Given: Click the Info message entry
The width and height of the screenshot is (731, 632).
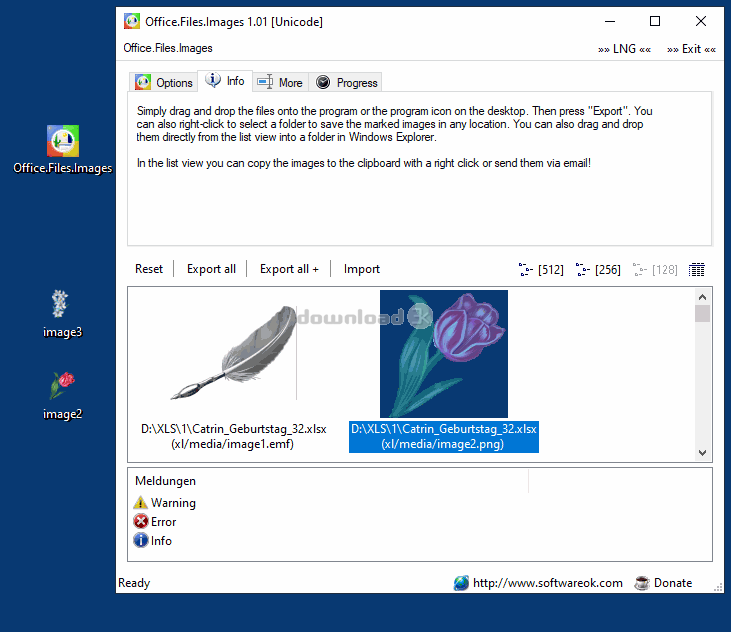Looking at the screenshot, I should pos(153,541).
